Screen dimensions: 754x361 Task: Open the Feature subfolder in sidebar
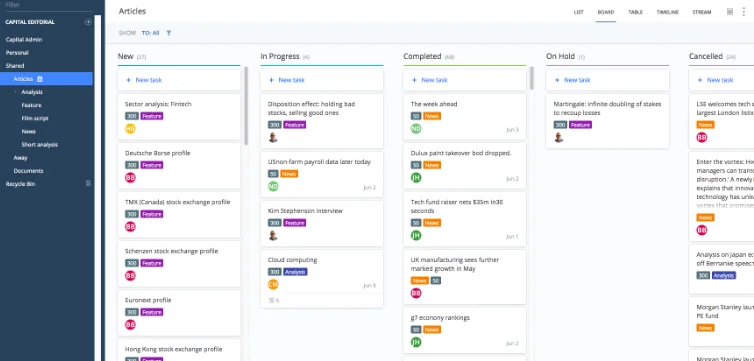31,105
